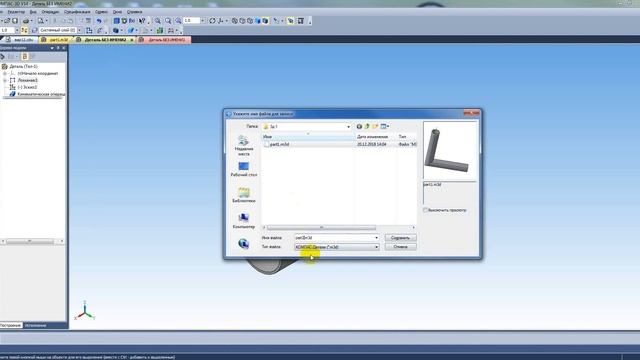Viewport: 640px width, 360px height.
Task: Click the green table icon on second toolbar
Action: click(160, 30)
